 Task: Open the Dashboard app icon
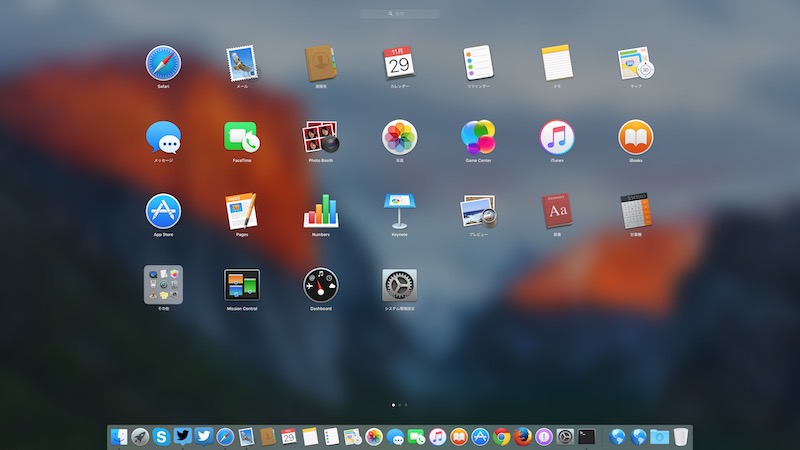tap(321, 285)
